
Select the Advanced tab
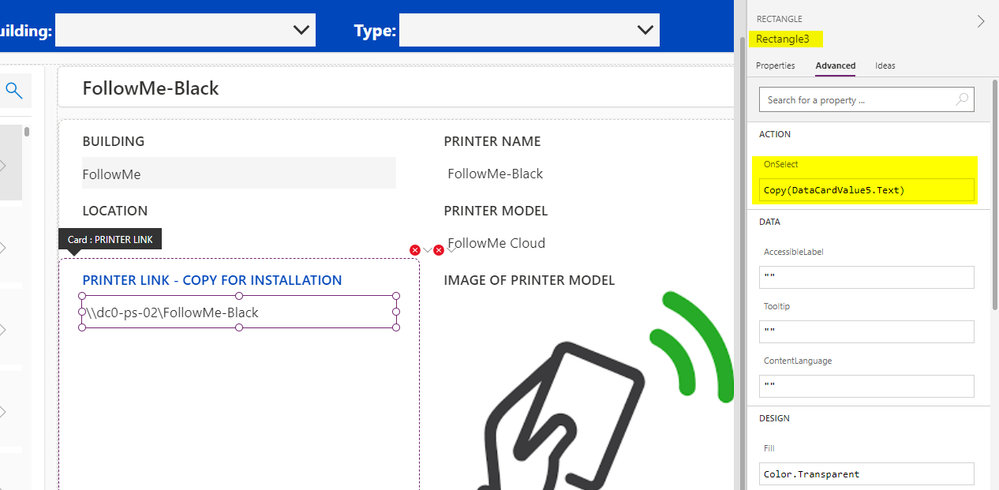(835, 66)
